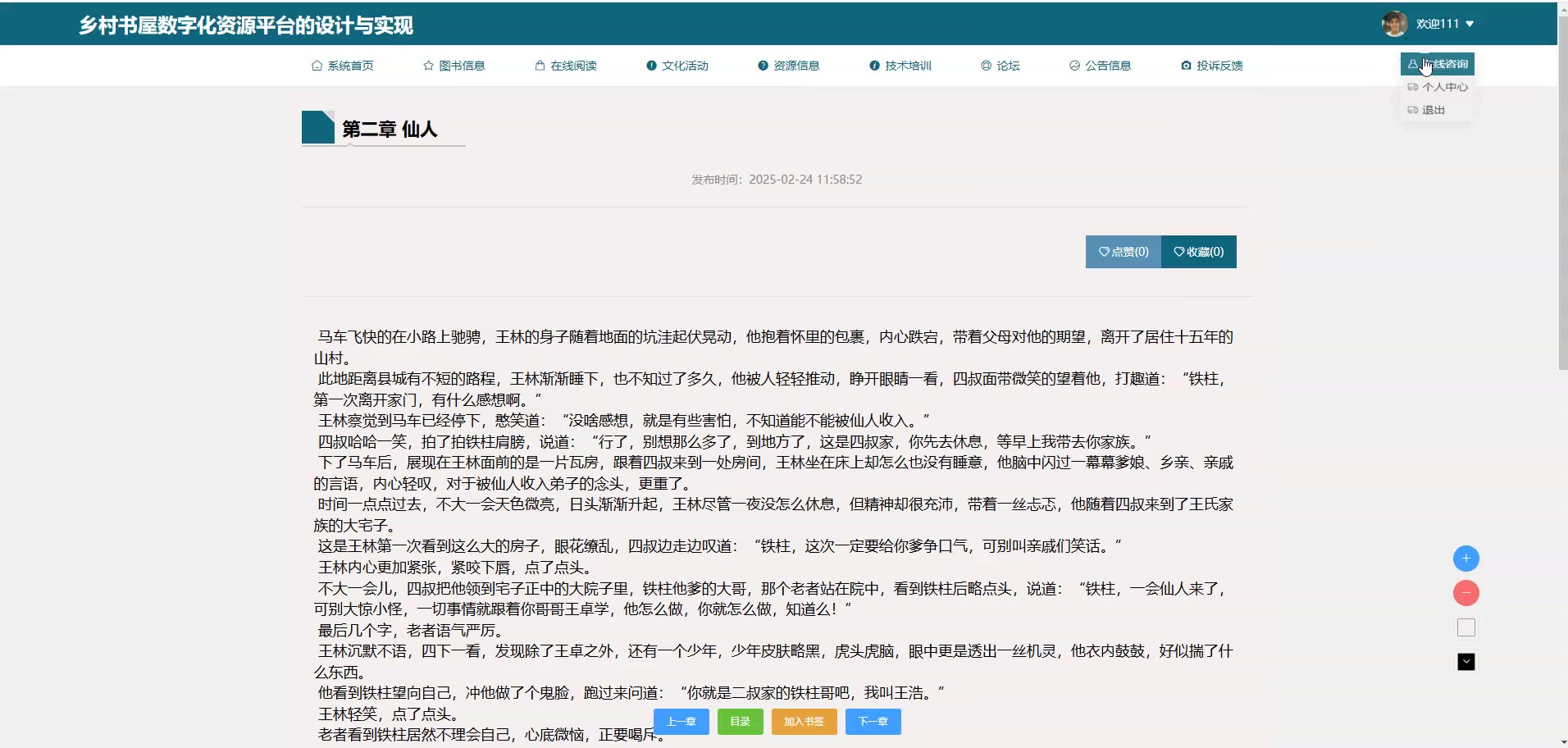1568x748 pixels.
Task: Select 个人中心 in the user menu
Action: coord(1438,87)
